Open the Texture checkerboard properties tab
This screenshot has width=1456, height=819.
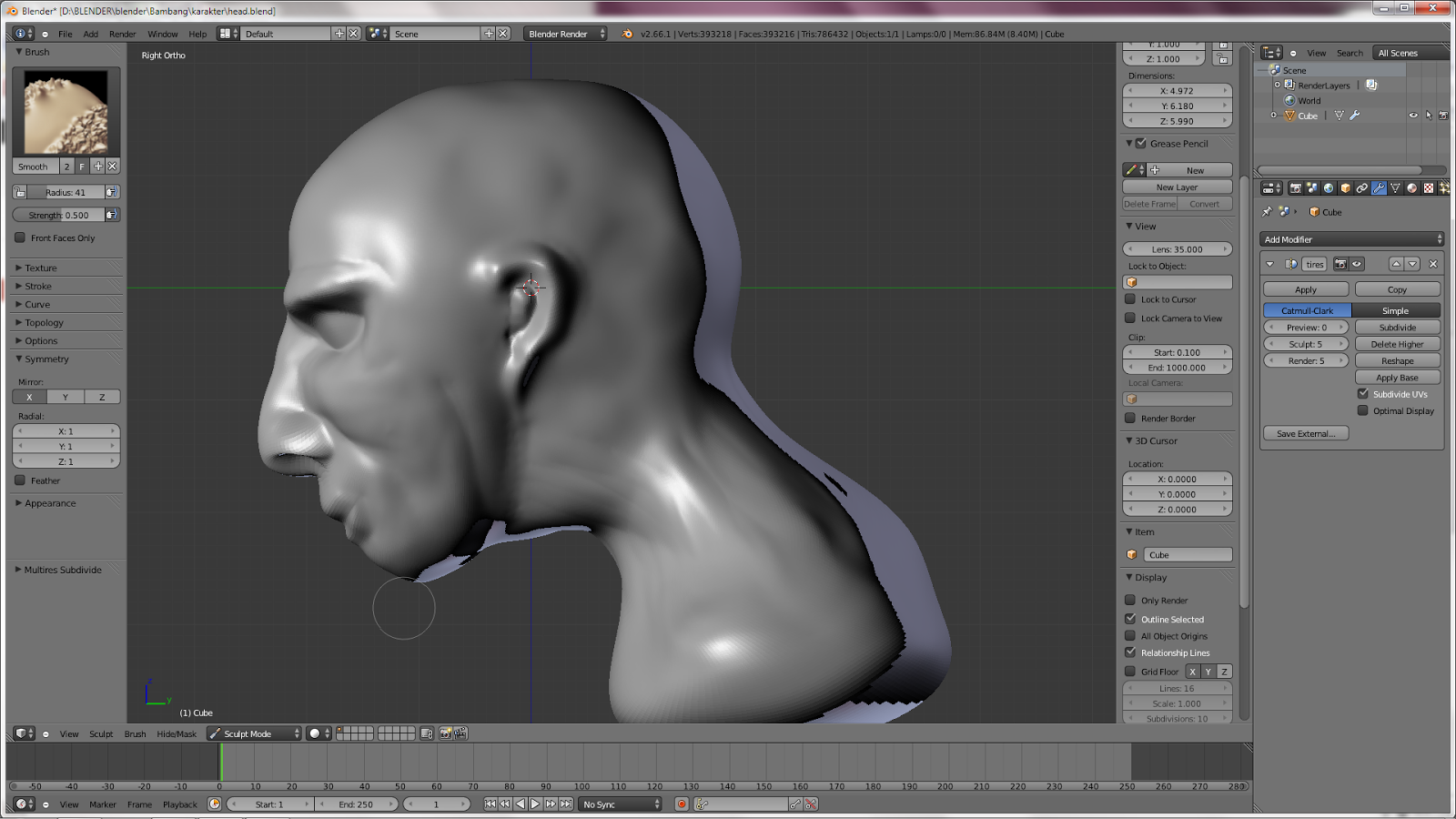point(1429,188)
